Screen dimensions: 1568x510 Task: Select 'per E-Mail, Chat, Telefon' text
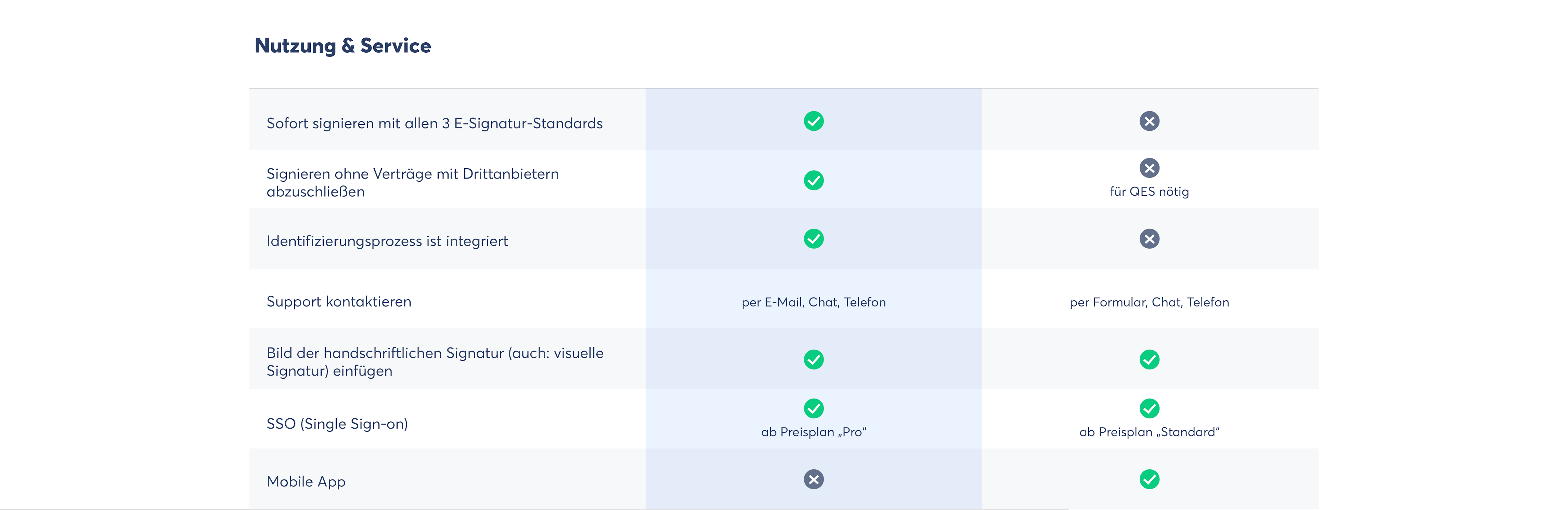click(x=813, y=302)
